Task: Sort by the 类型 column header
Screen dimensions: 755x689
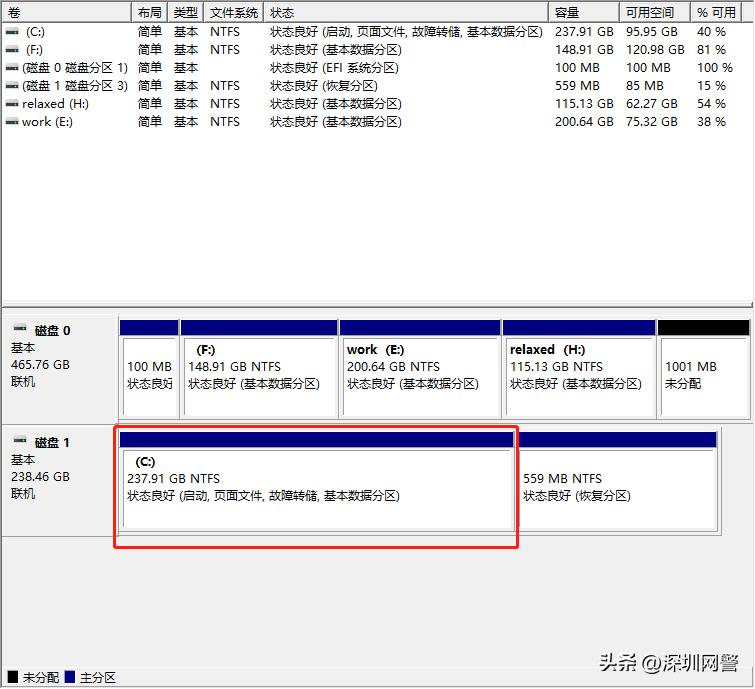Action: click(185, 12)
